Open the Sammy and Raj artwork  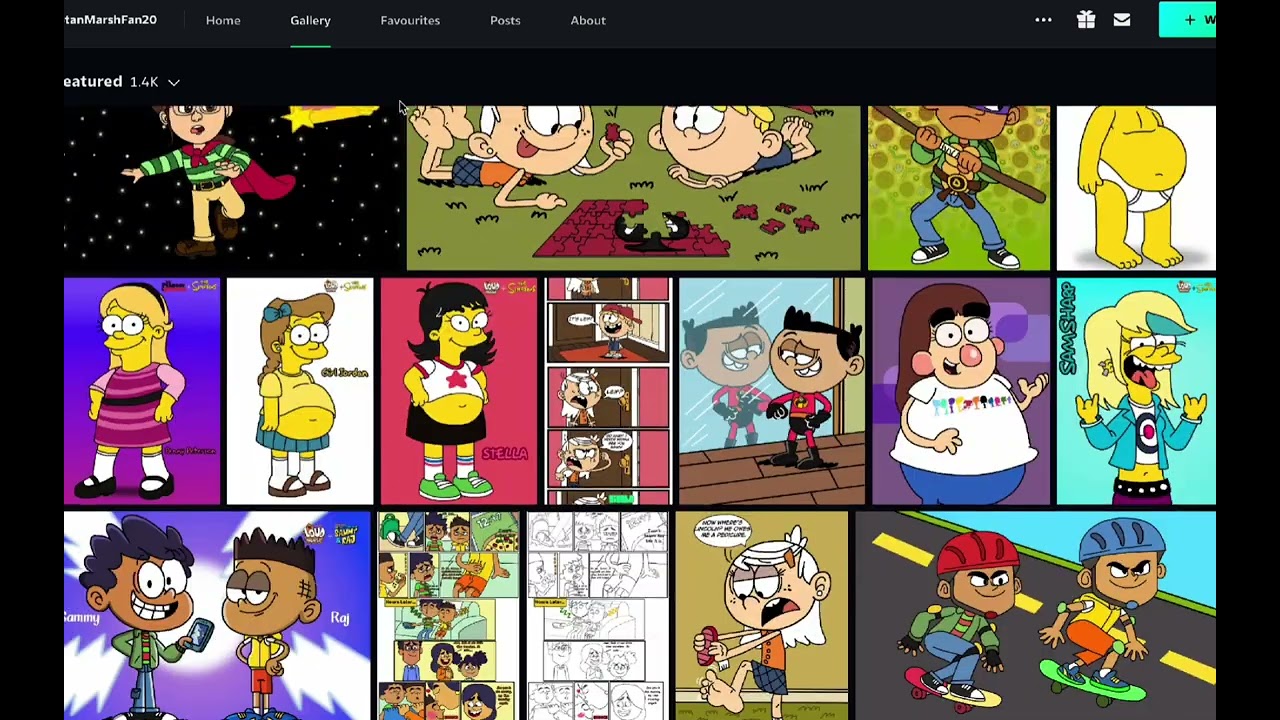tap(217, 616)
